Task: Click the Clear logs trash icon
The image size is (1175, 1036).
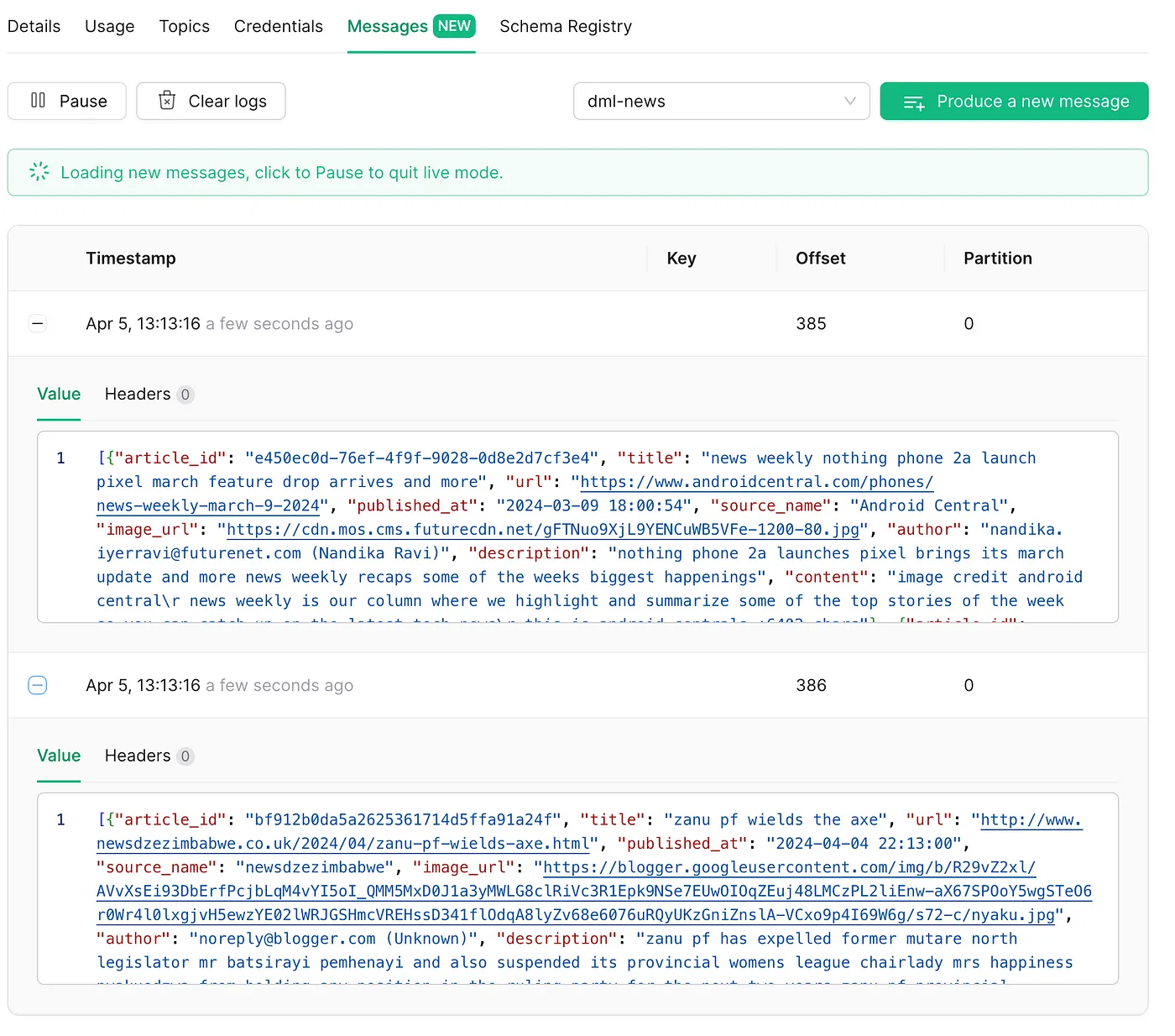Action: pyautogui.click(x=167, y=101)
